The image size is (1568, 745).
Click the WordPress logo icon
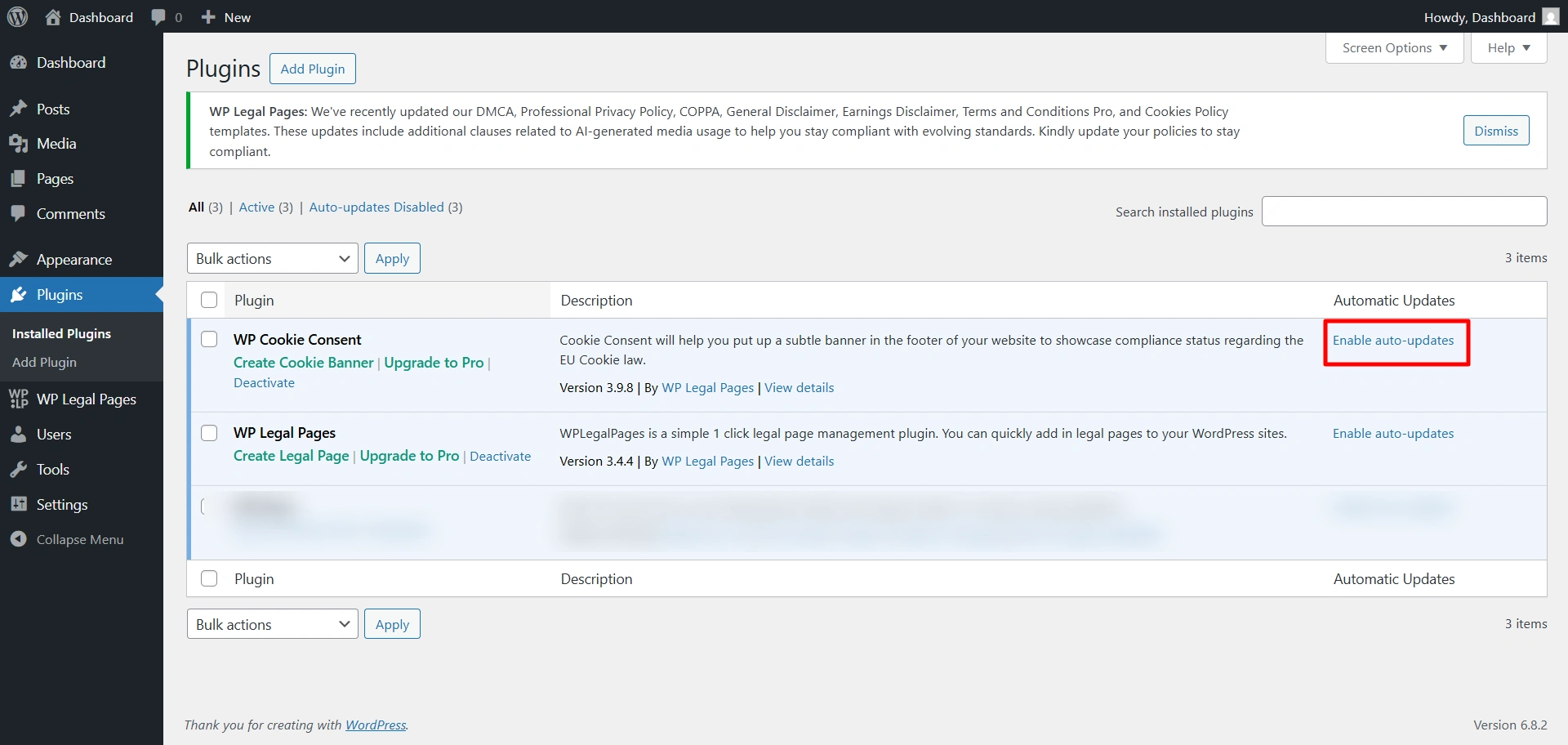pyautogui.click(x=17, y=16)
